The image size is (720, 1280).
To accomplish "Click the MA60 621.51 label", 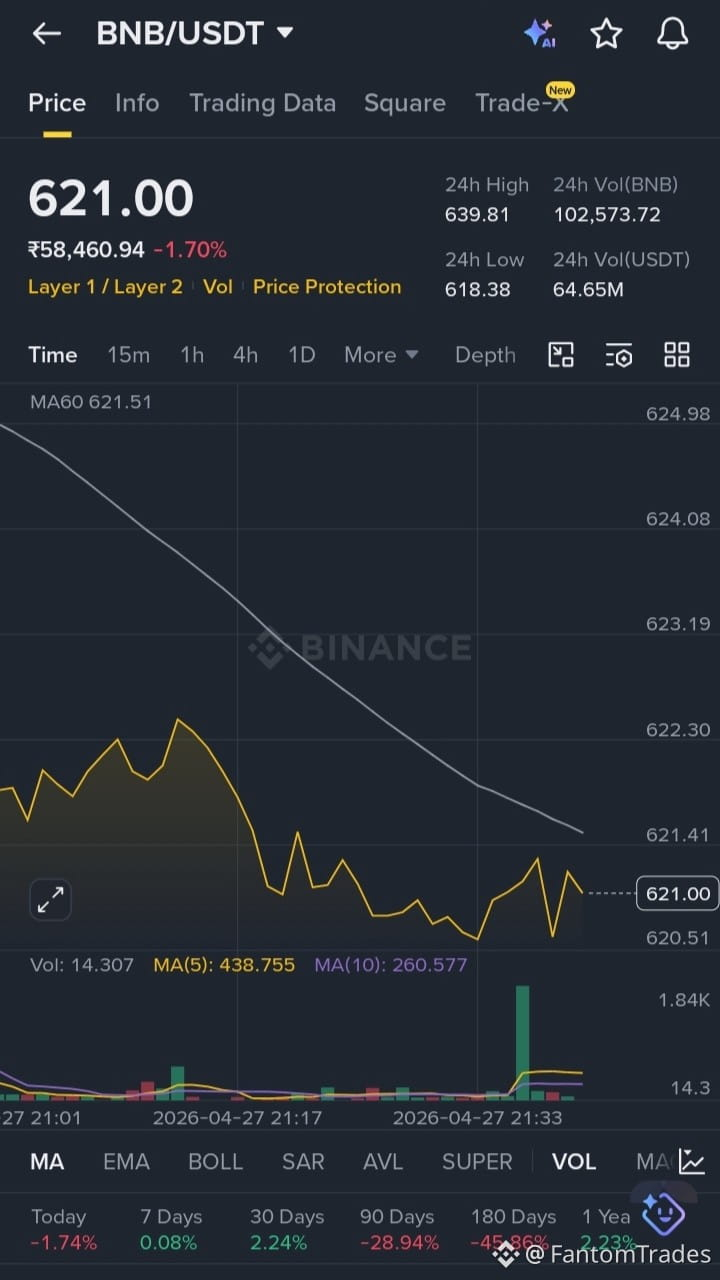I will pyautogui.click(x=91, y=402).
